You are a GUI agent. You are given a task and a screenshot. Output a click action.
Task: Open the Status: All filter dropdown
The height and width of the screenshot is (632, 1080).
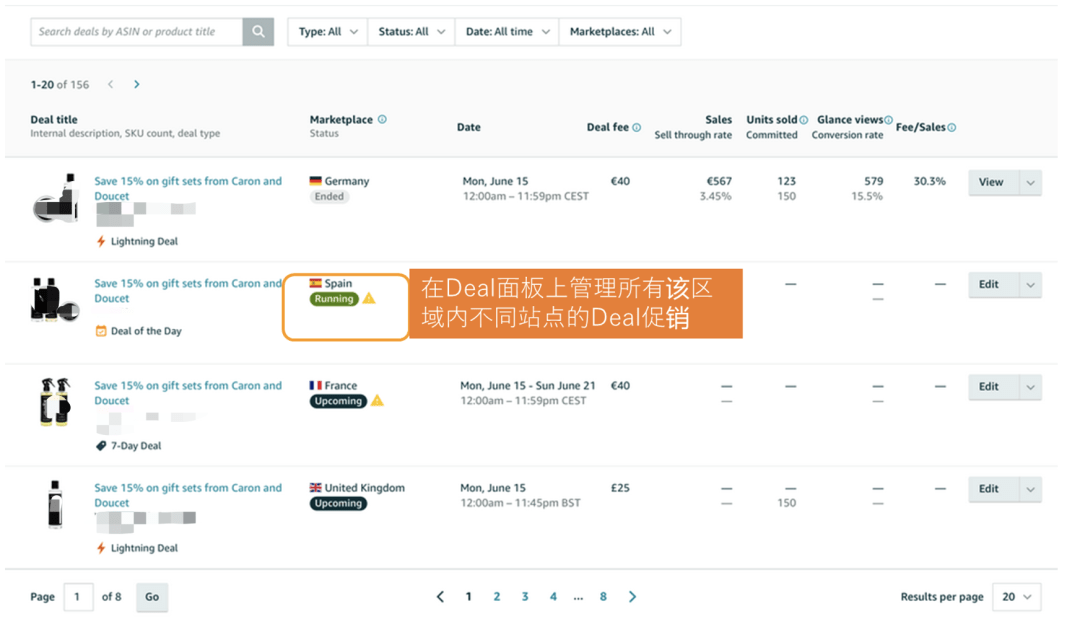point(410,32)
